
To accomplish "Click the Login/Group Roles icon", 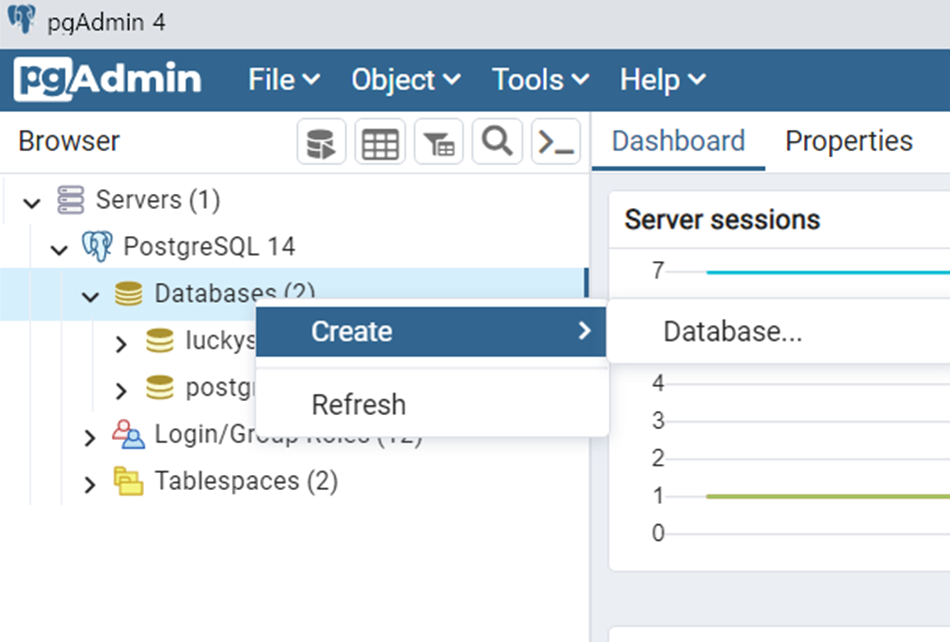I will tap(127, 434).
